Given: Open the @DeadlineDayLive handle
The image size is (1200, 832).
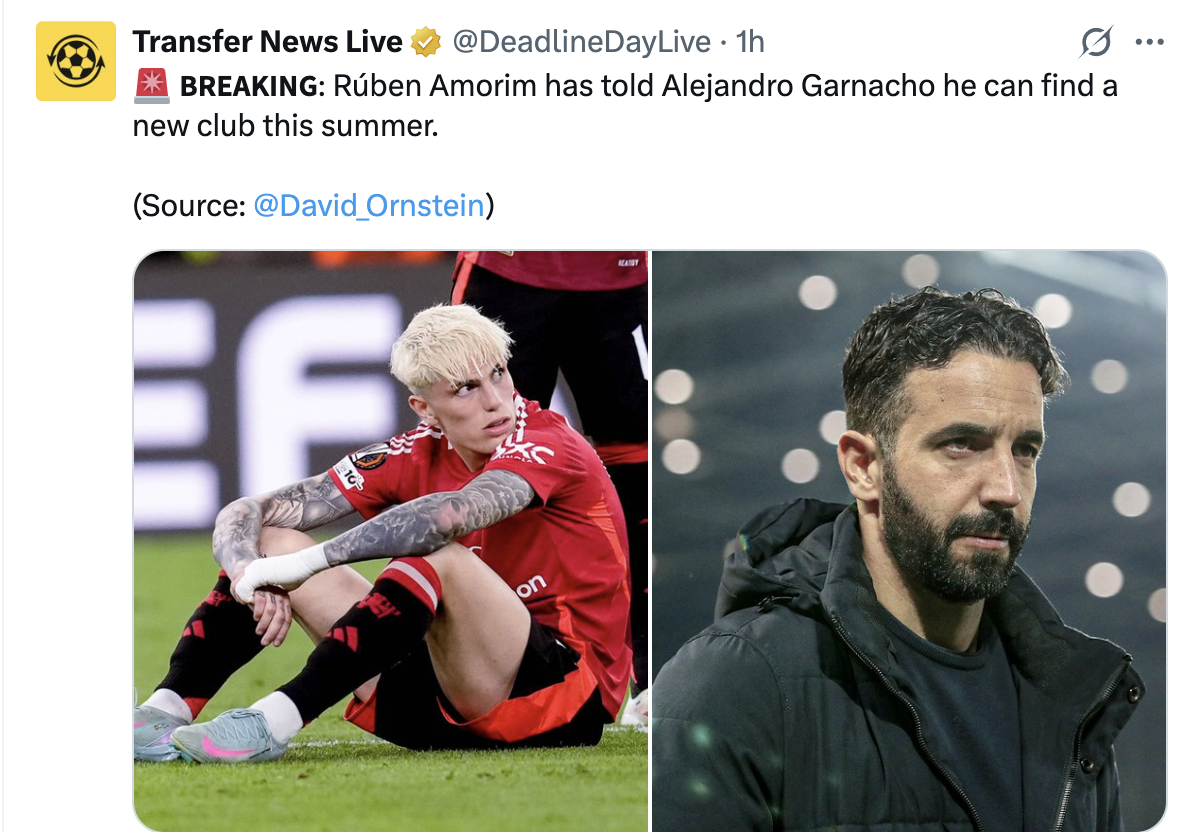Looking at the screenshot, I should point(582,42).
